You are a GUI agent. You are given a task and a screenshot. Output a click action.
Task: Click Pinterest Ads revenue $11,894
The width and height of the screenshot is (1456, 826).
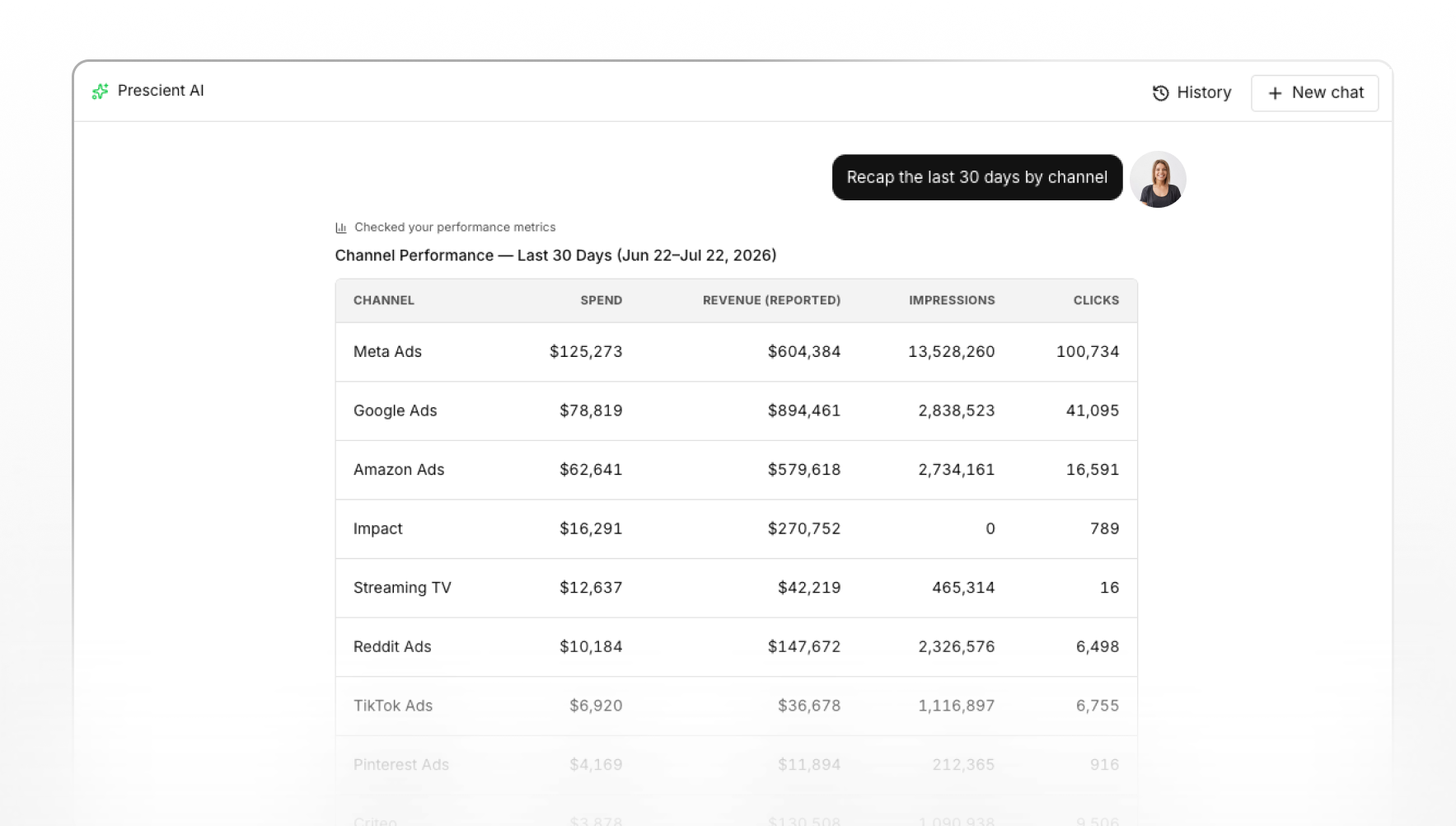(x=809, y=765)
